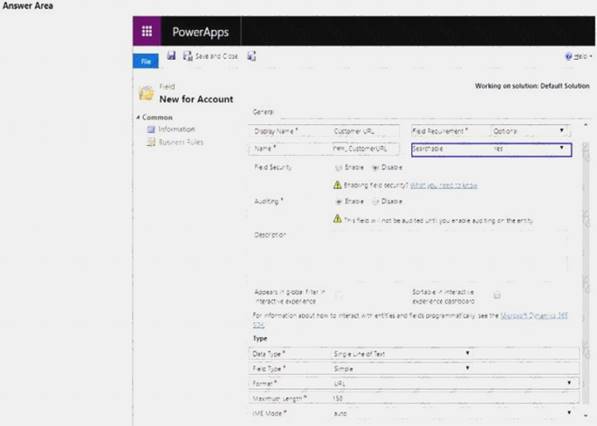Click the Business Rules item's icon
This screenshot has height=426, width=597.
point(151,142)
